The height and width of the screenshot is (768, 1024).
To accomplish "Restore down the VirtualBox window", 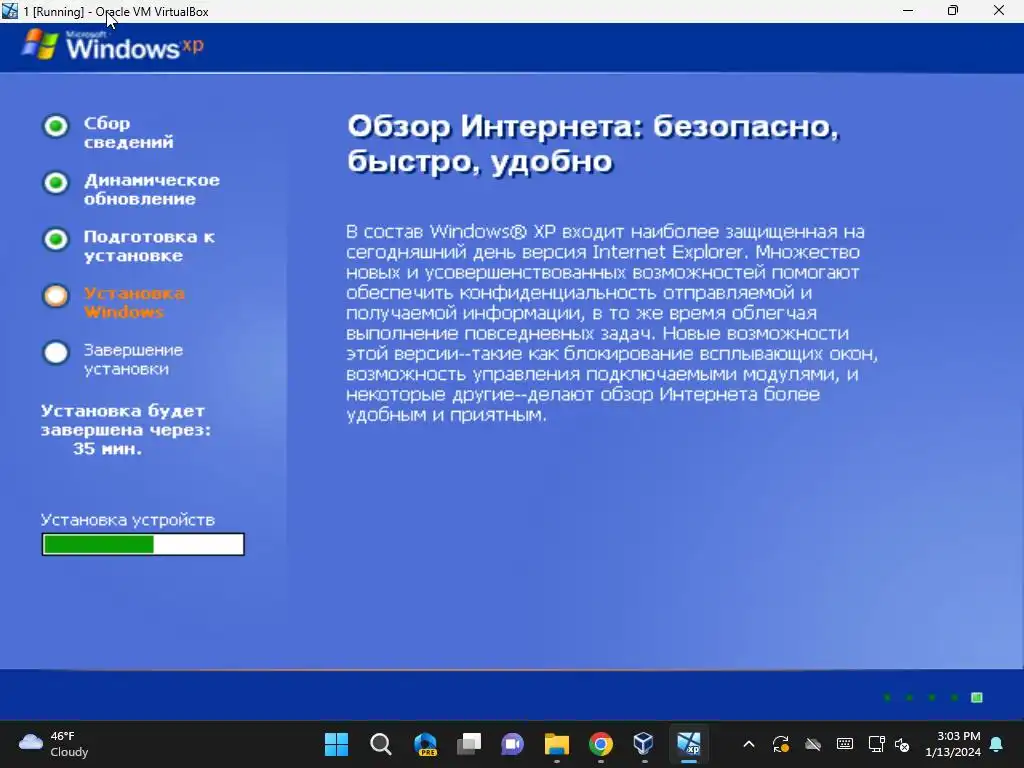I will pyautogui.click(x=953, y=10).
